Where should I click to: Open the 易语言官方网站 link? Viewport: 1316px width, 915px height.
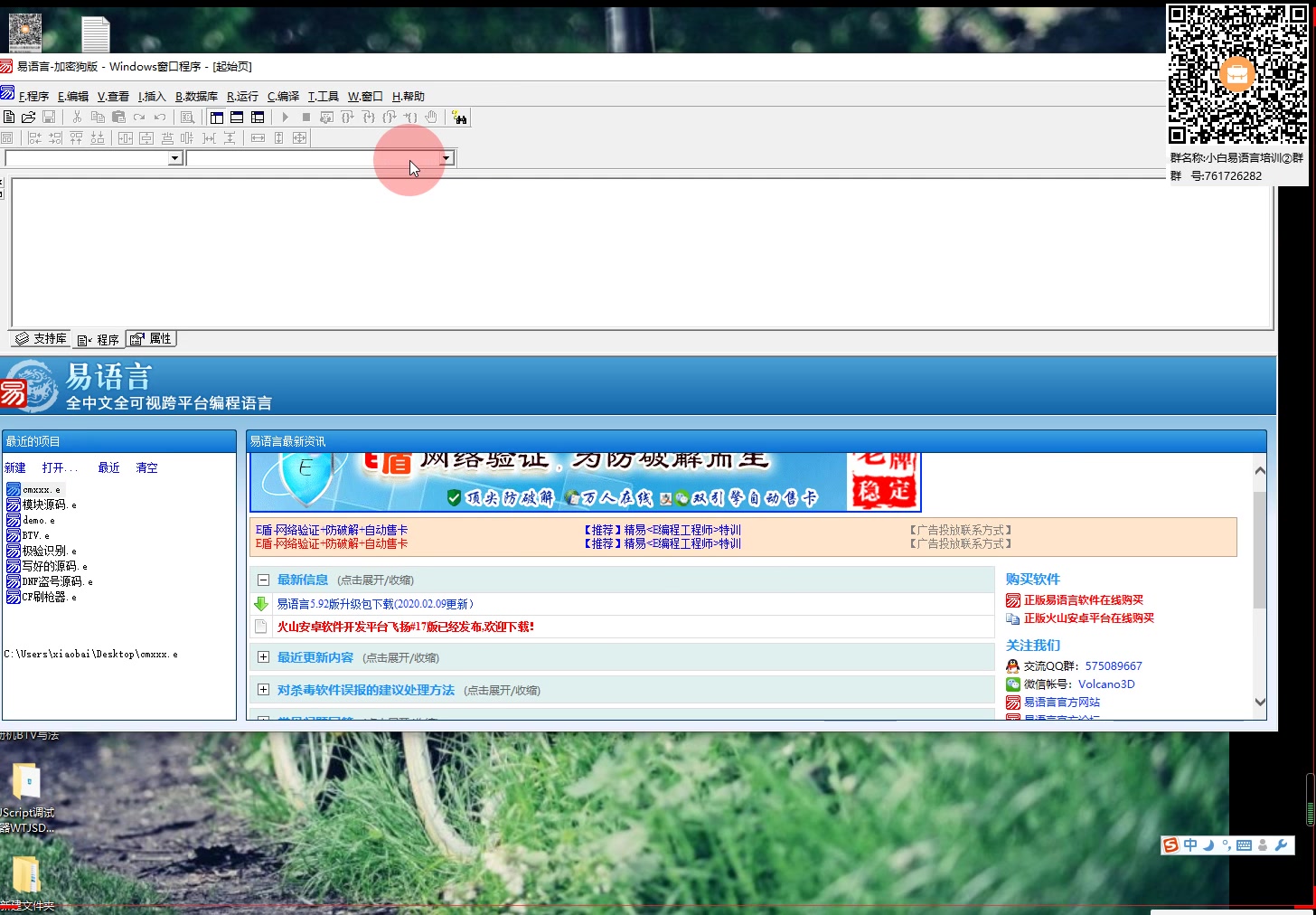point(1062,703)
